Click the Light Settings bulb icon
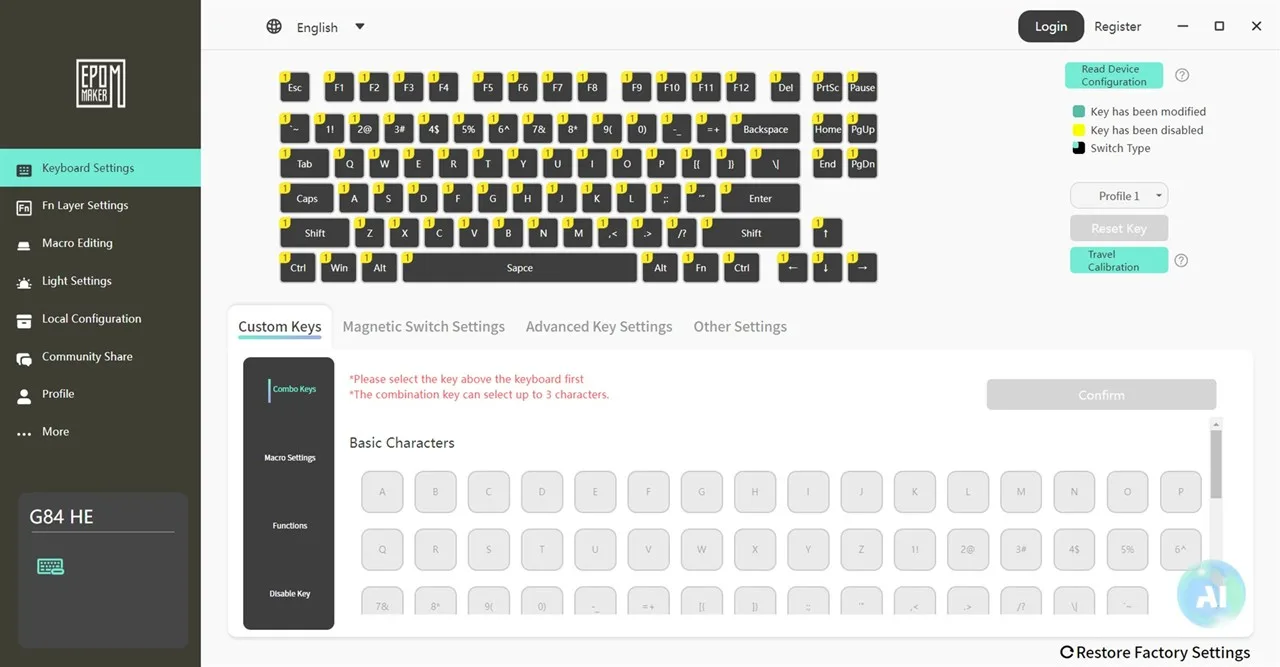The image size is (1280, 667). click(24, 282)
